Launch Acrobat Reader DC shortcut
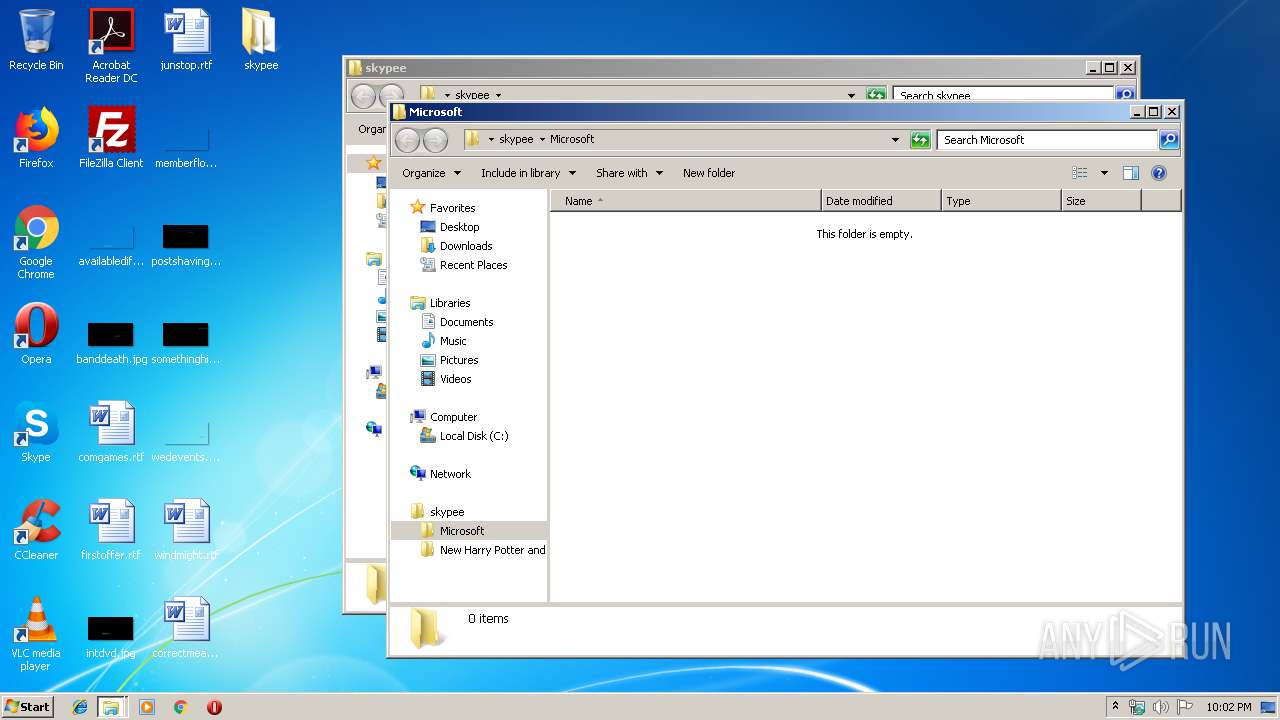1280x720 pixels. click(111, 45)
